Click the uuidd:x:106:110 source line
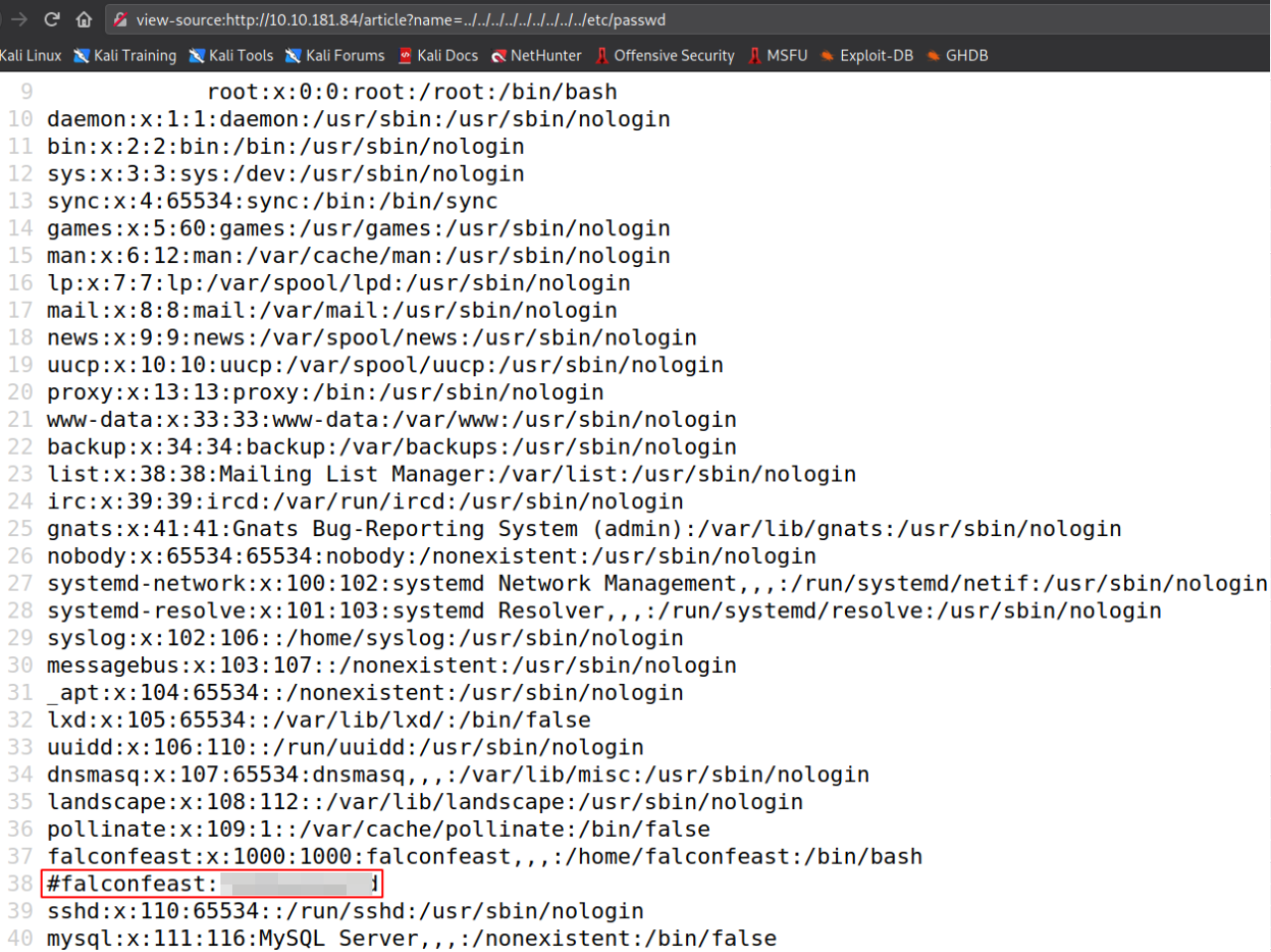Viewport: 1271px width, 952px height. coord(346,748)
